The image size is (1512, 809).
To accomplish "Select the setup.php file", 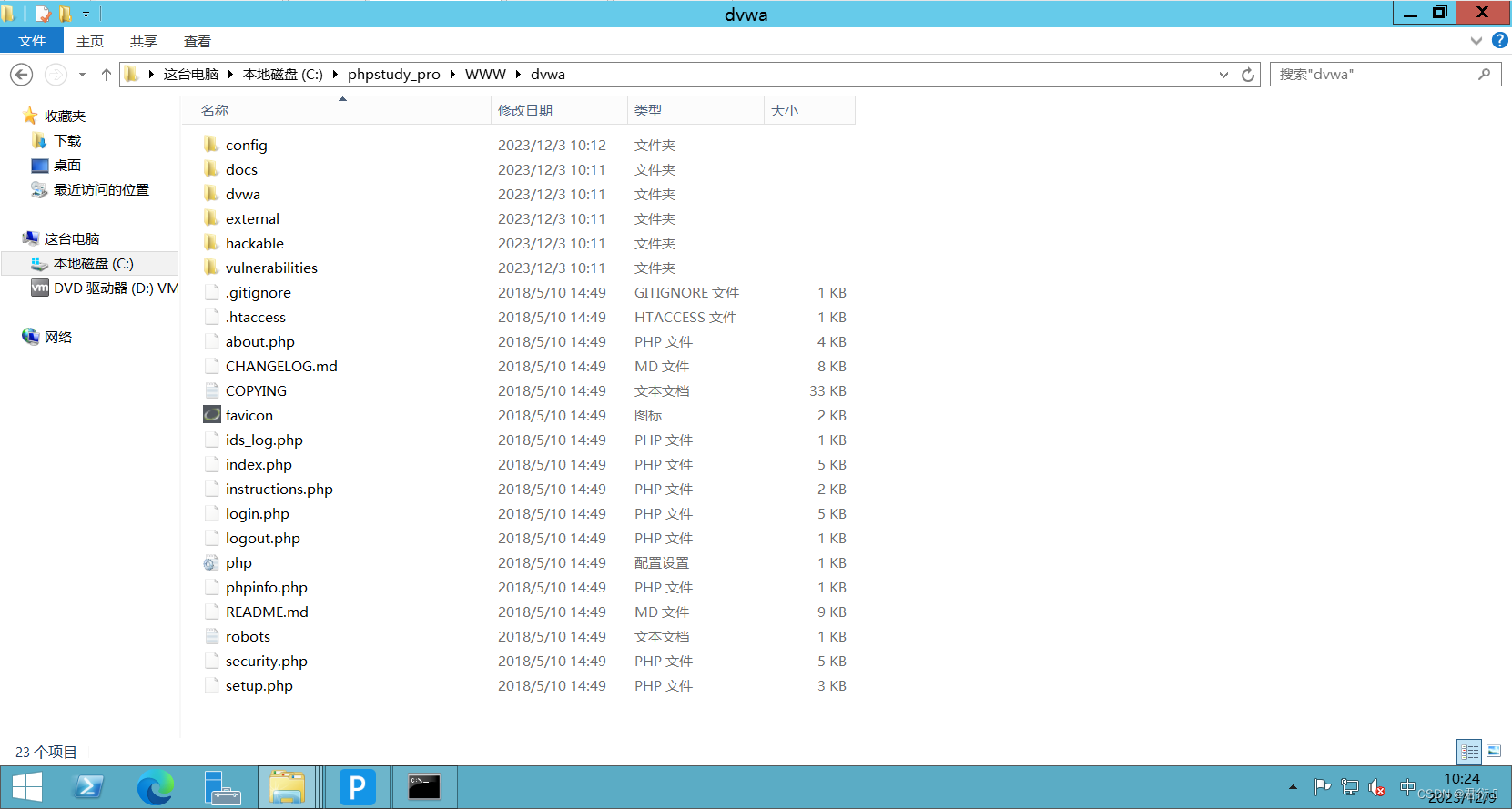I will pyautogui.click(x=259, y=686).
